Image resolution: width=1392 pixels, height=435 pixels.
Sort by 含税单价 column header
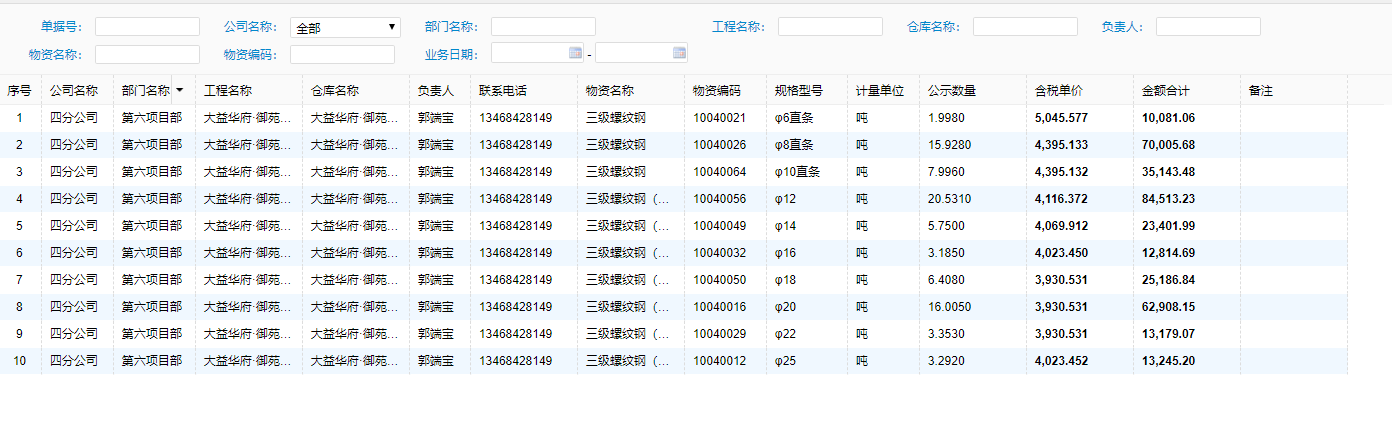(x=1080, y=91)
